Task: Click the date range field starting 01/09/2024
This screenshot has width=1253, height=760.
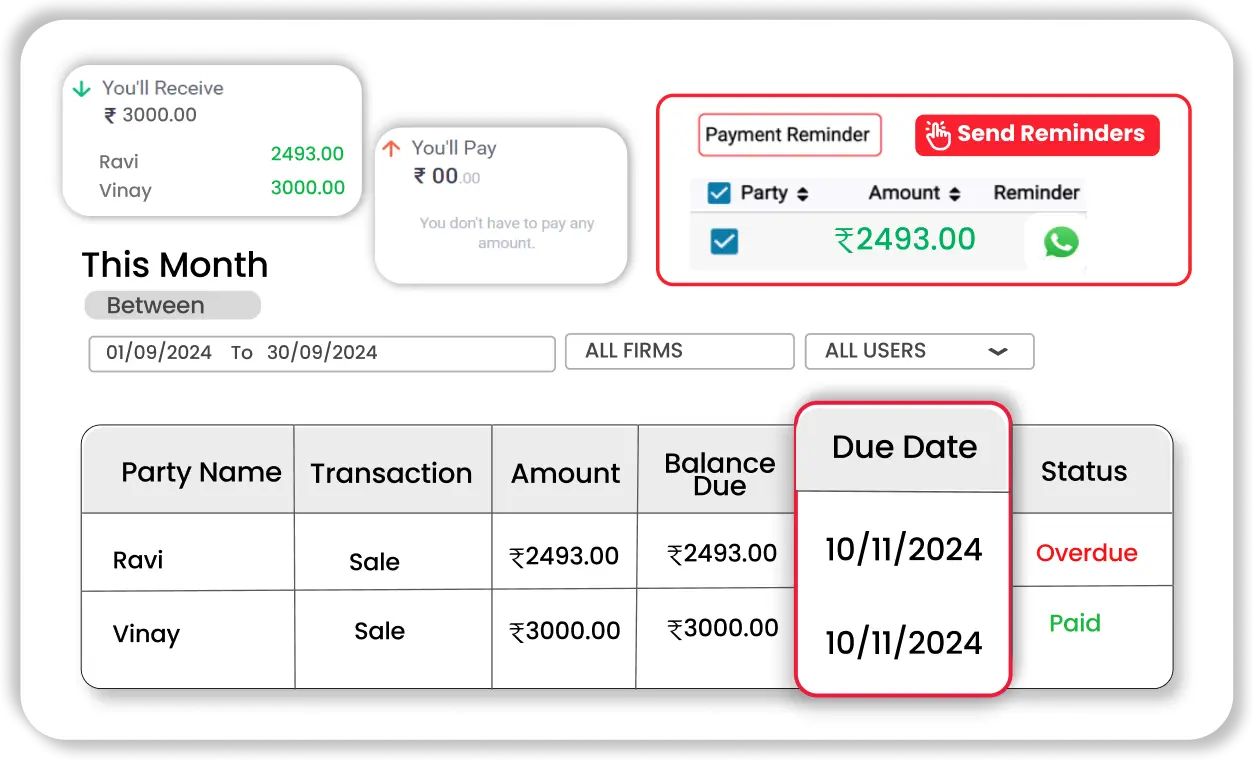Action: tap(321, 353)
